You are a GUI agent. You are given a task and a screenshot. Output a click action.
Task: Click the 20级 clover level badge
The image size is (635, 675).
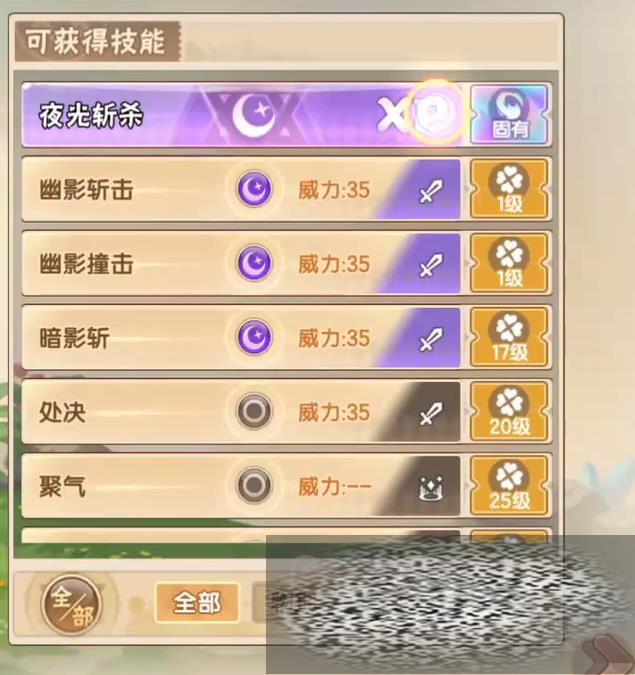point(510,411)
